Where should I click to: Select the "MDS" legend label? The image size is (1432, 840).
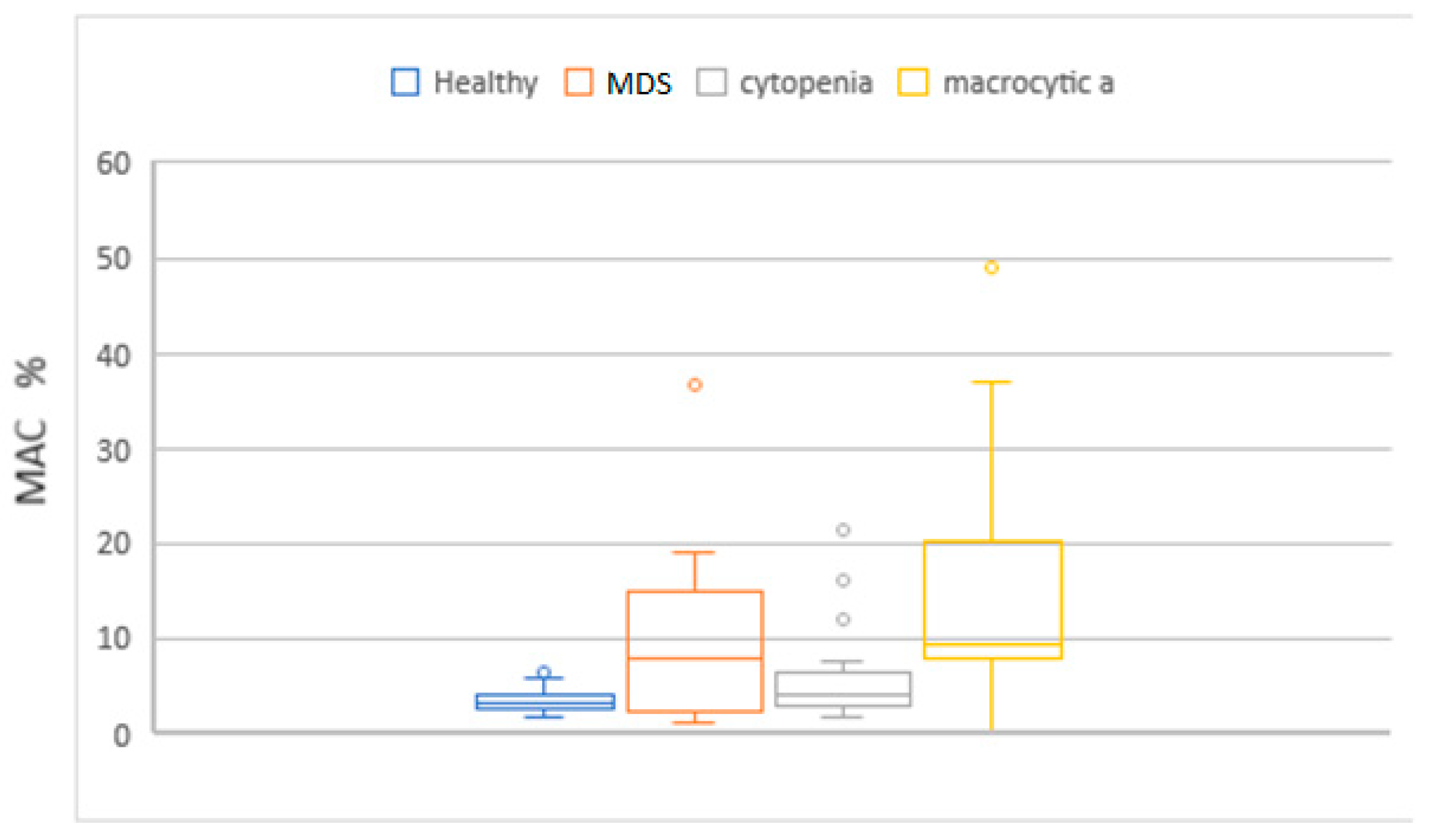click(x=639, y=83)
